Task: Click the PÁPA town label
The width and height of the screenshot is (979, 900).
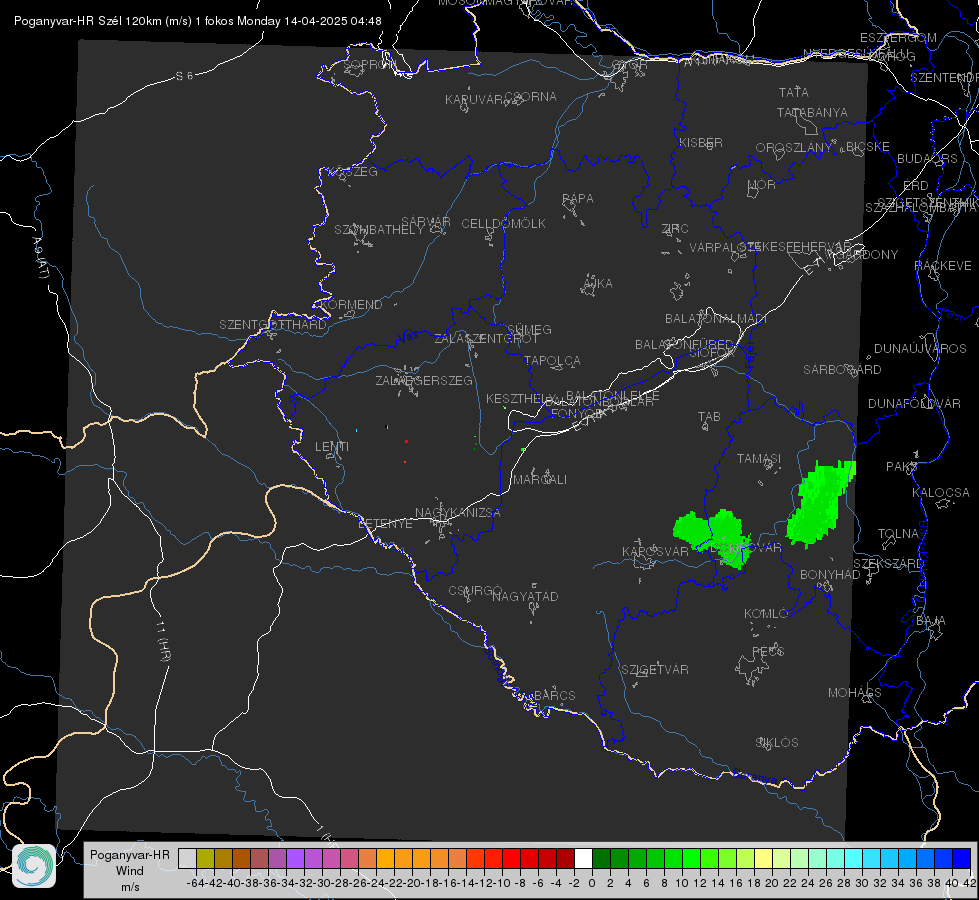Action: pos(578,199)
